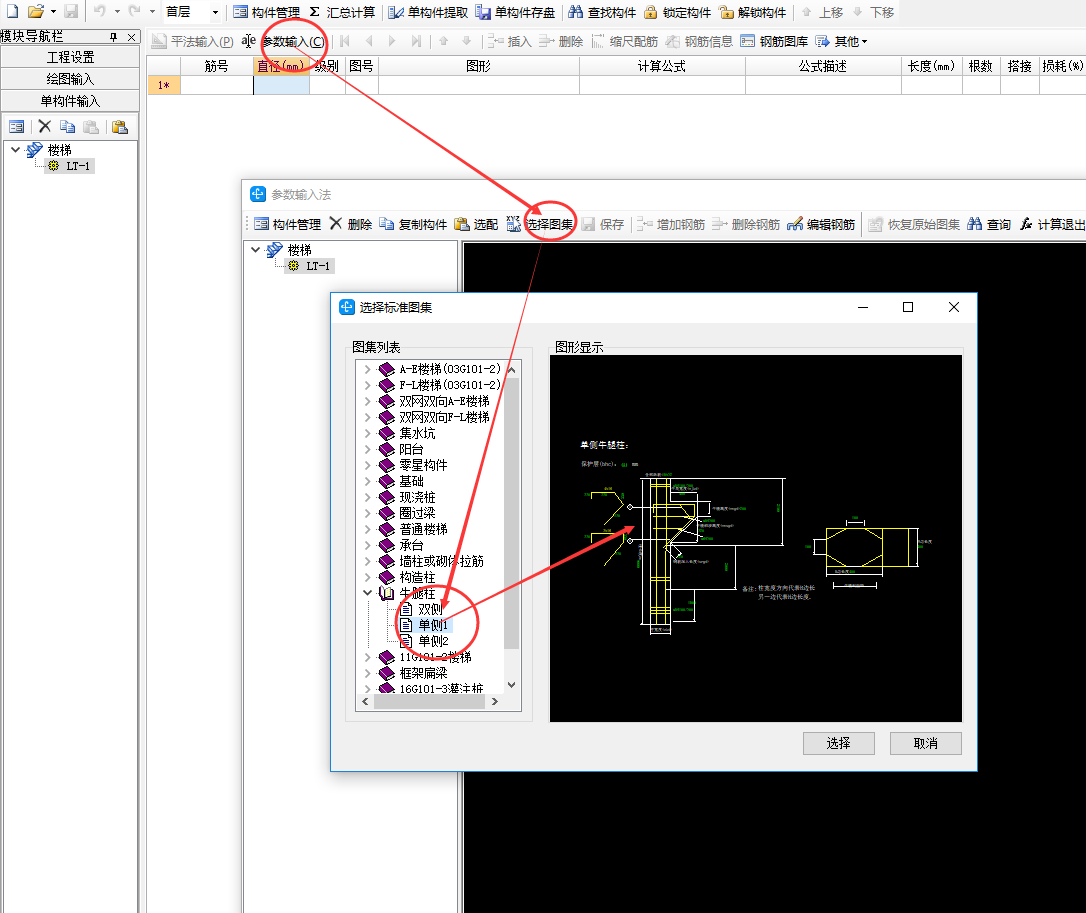Close the 选择标准图集 dialog

tap(954, 307)
